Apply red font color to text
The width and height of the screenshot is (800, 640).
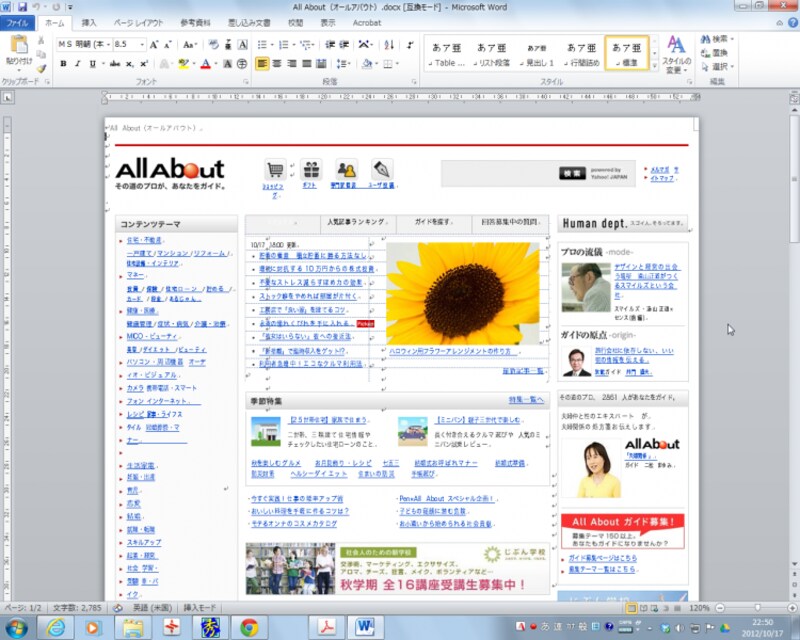coord(204,63)
